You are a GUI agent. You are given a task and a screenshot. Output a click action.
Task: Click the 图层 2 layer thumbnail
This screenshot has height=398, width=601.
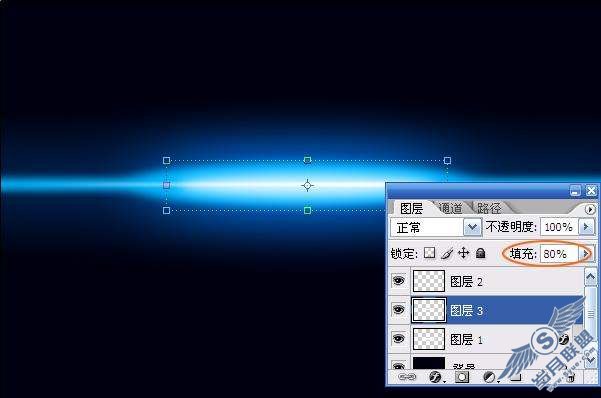[429, 281]
